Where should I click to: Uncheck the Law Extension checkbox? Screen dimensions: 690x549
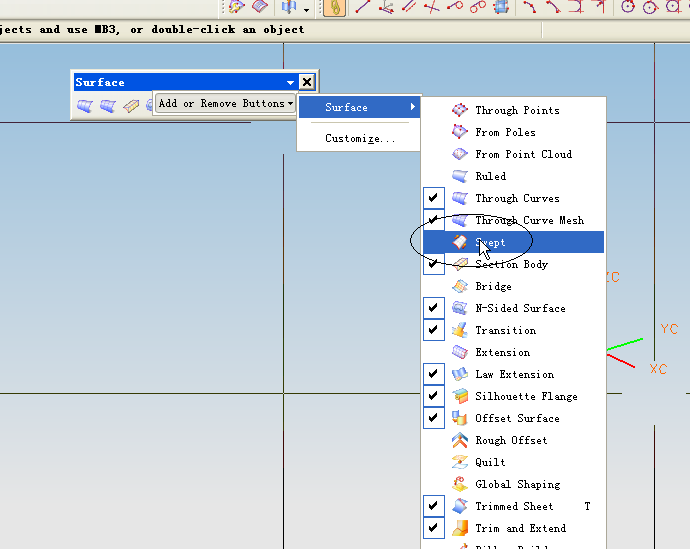[x=433, y=373]
